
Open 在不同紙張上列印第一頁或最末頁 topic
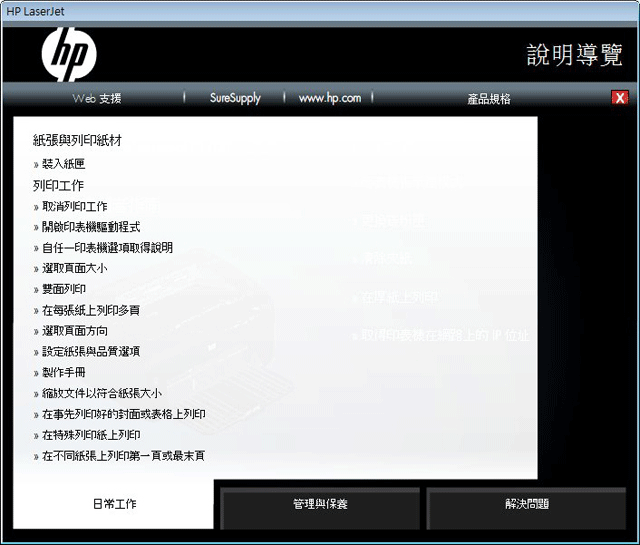(x=123, y=456)
